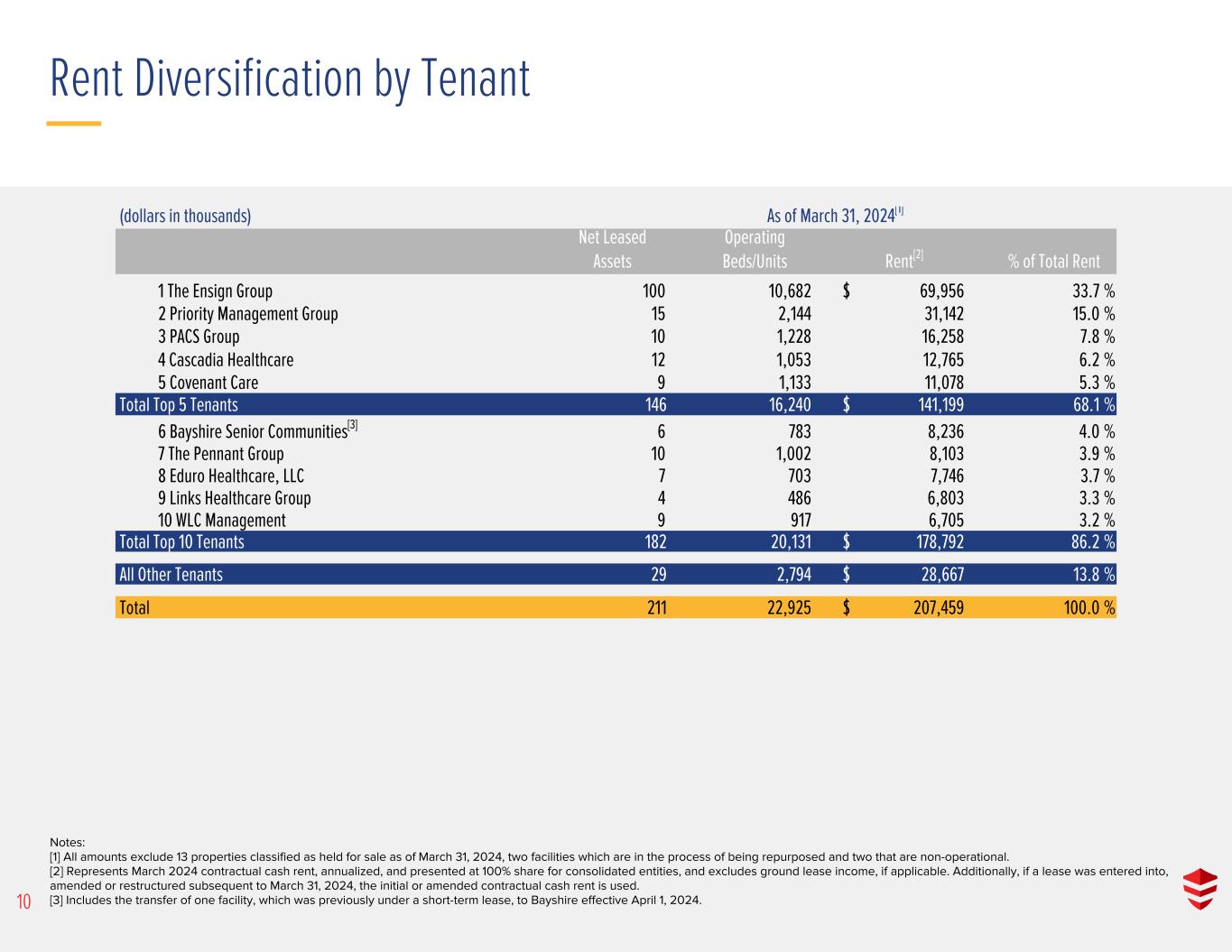
Task: Click the footnote [3] superscript beside Bayshire
Action: click(x=353, y=425)
